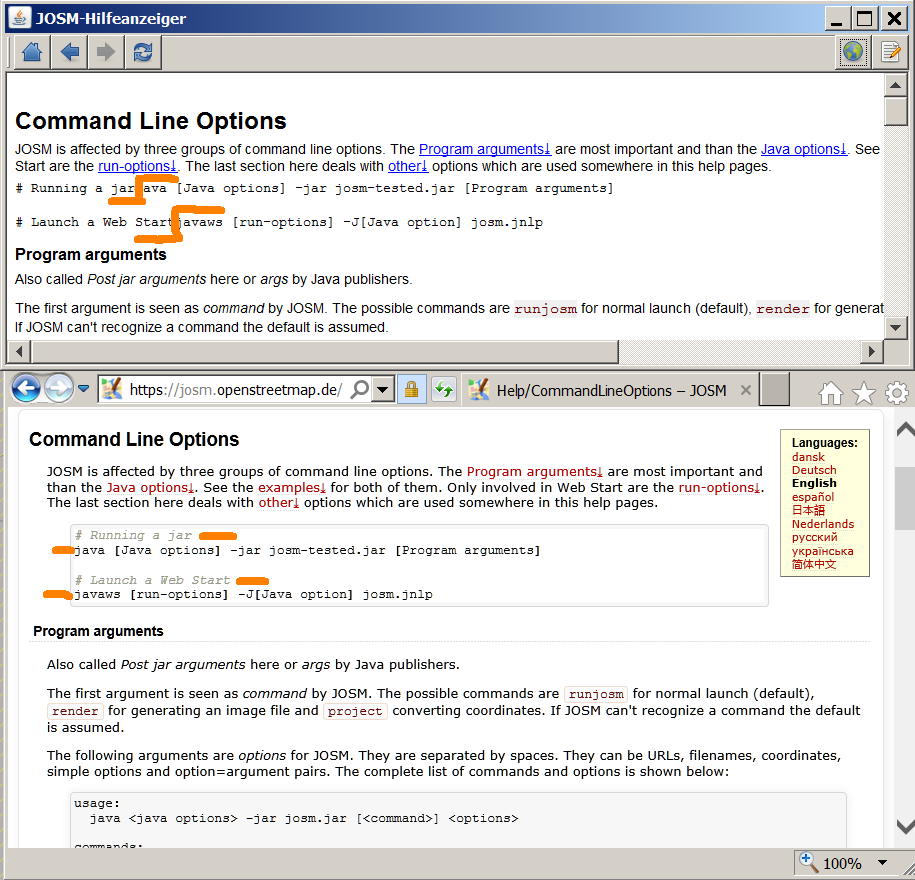Open browser tools gear menu
The image size is (915, 880).
[897, 393]
